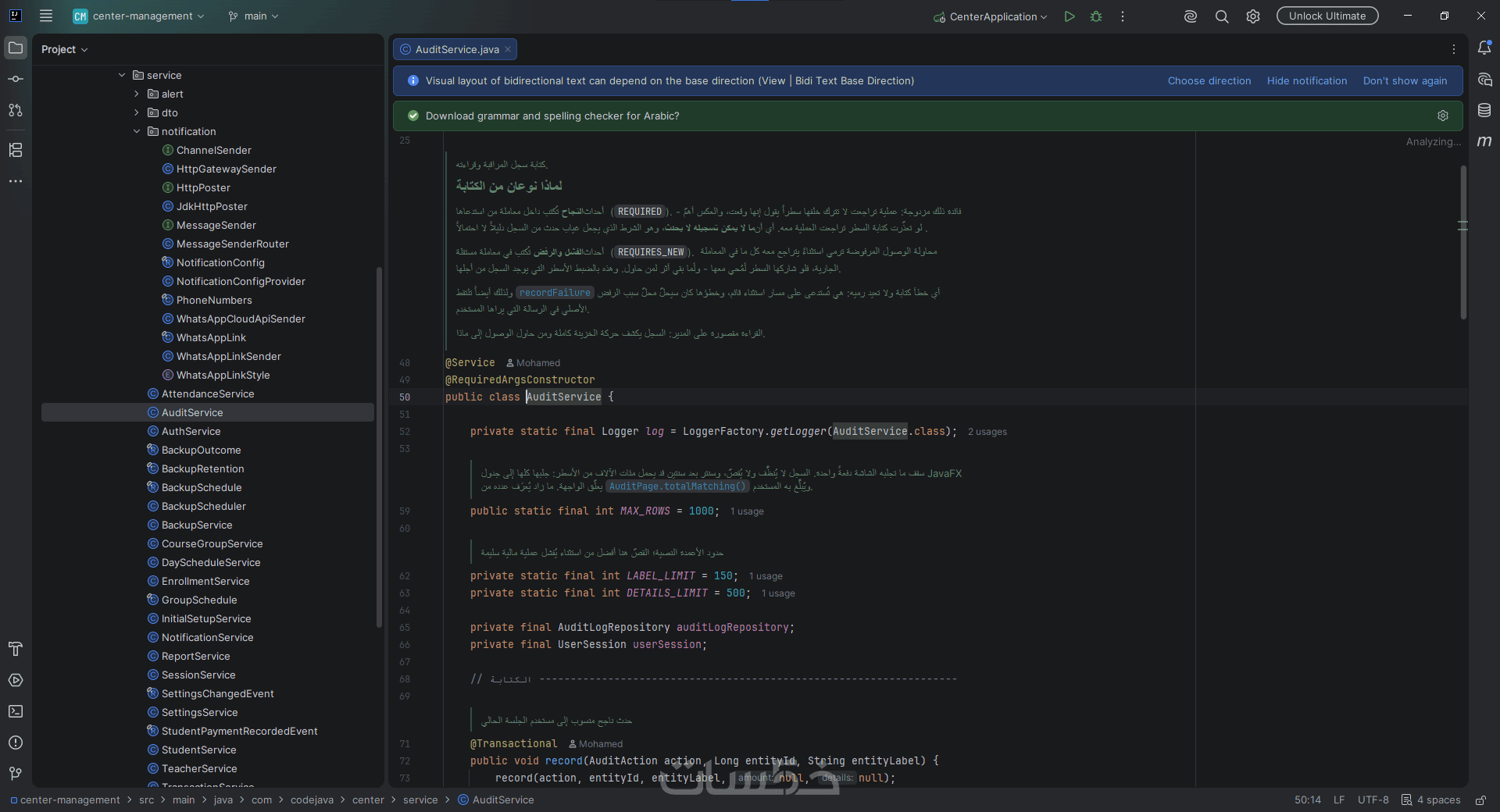Image resolution: width=1500 pixels, height=812 pixels.
Task: Open center-management project dropdown
Action: pyautogui.click(x=141, y=16)
